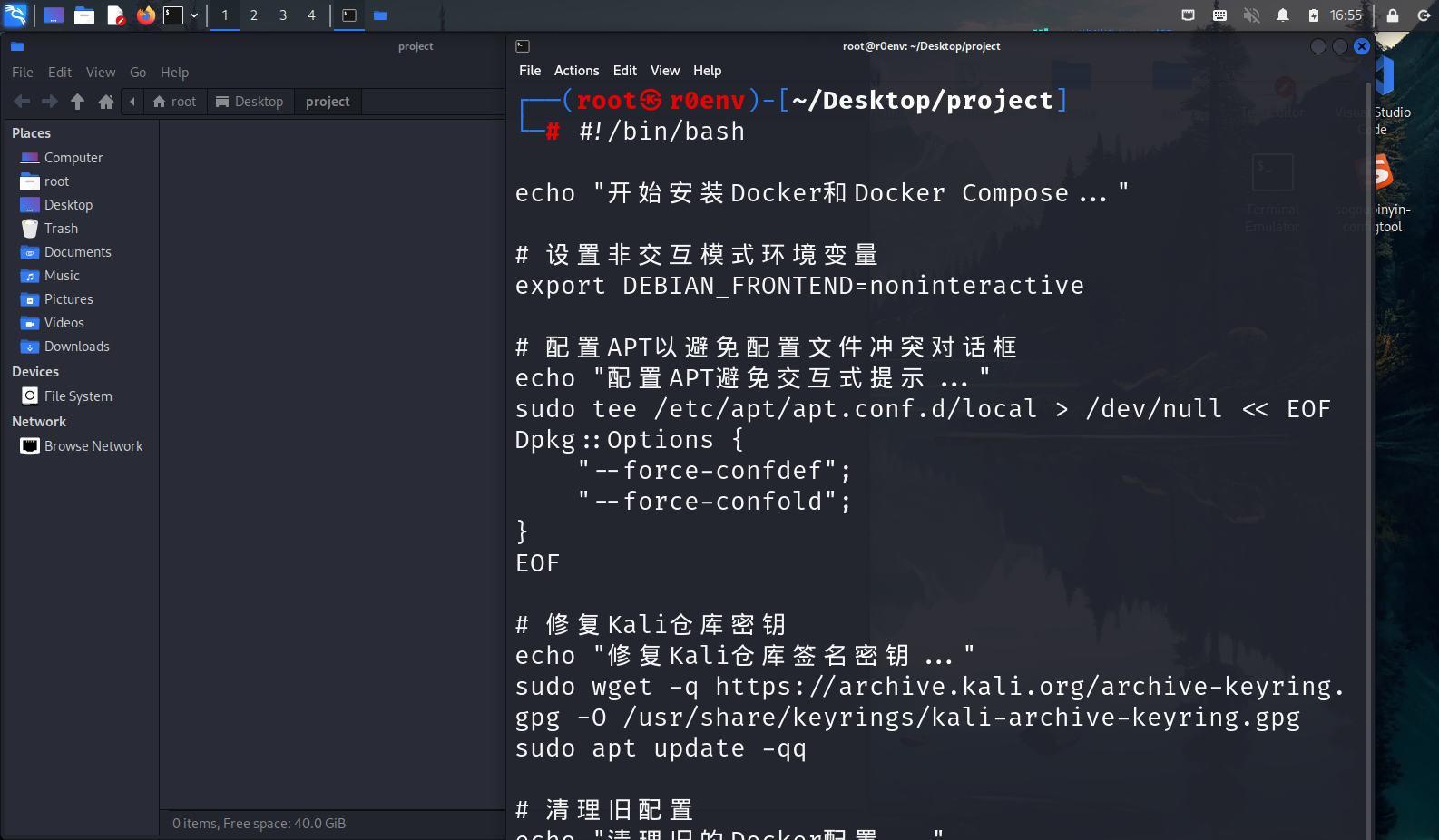The width and height of the screenshot is (1439, 840).
Task: Open View menu in file manager
Action: click(x=101, y=73)
